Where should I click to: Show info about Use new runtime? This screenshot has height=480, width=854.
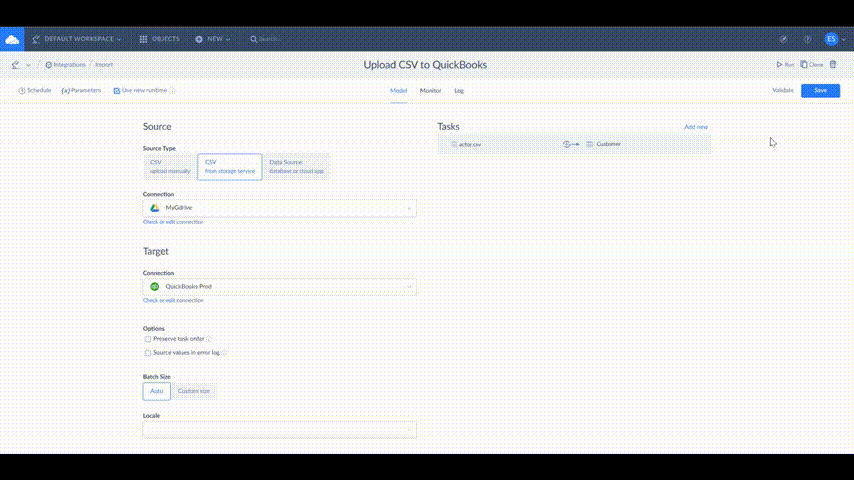[172, 91]
